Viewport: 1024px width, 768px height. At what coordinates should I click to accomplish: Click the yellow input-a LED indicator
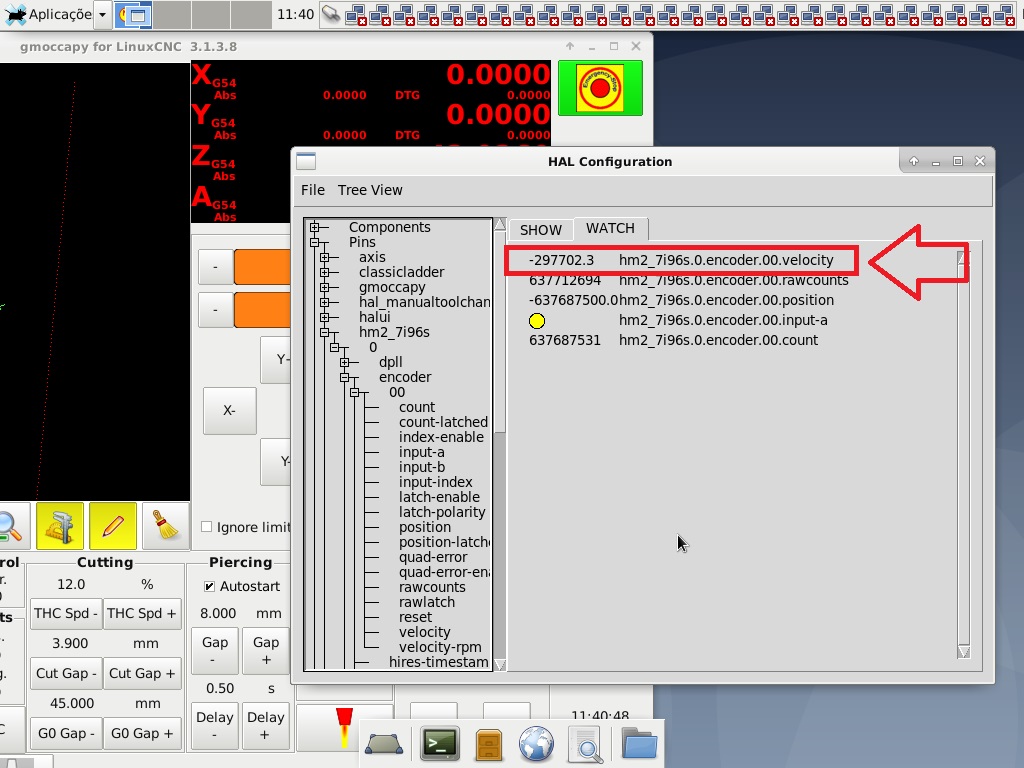coord(538,320)
